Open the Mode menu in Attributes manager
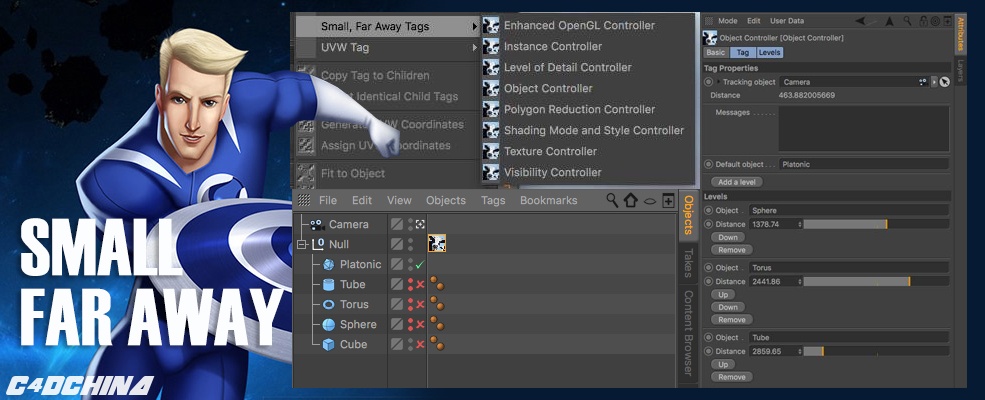The width and height of the screenshot is (985, 400). (x=727, y=21)
